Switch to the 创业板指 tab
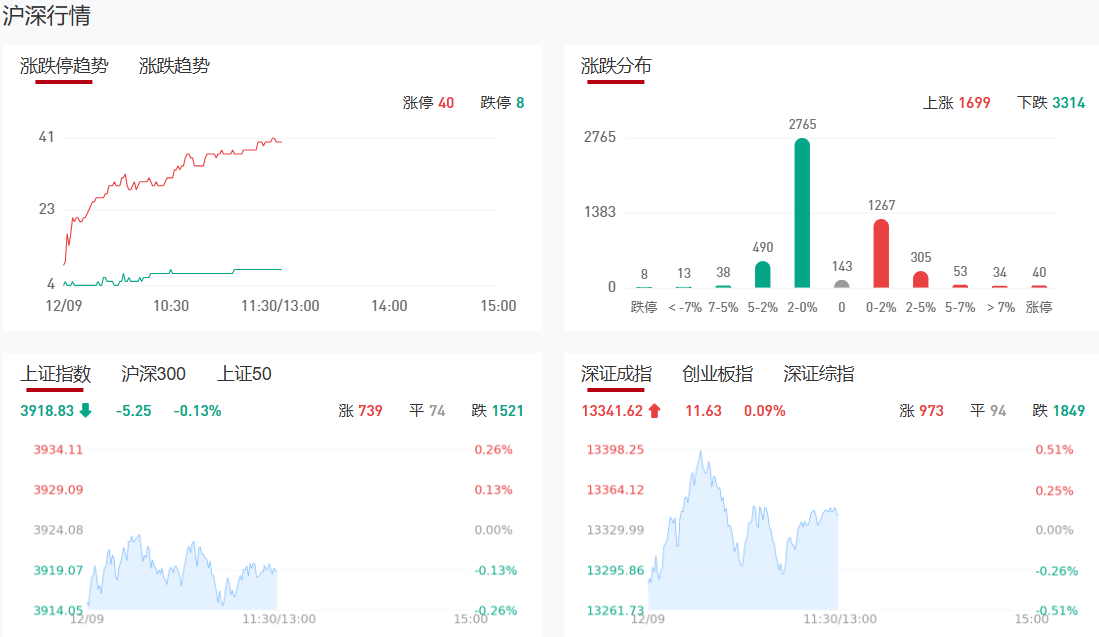1099x637 pixels. [717, 374]
